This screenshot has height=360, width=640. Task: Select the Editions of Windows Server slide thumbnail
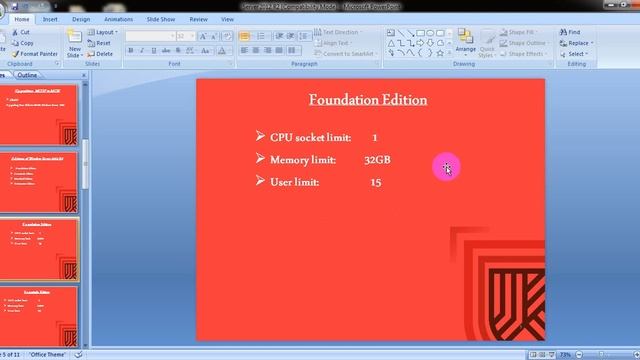38,183
